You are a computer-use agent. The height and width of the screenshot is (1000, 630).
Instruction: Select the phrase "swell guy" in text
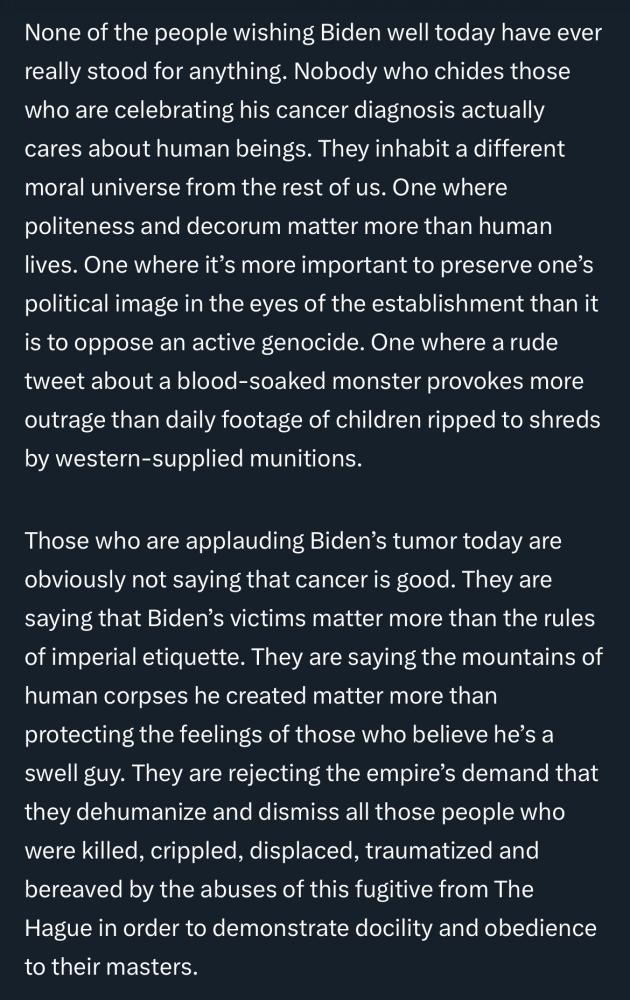pos(74,773)
